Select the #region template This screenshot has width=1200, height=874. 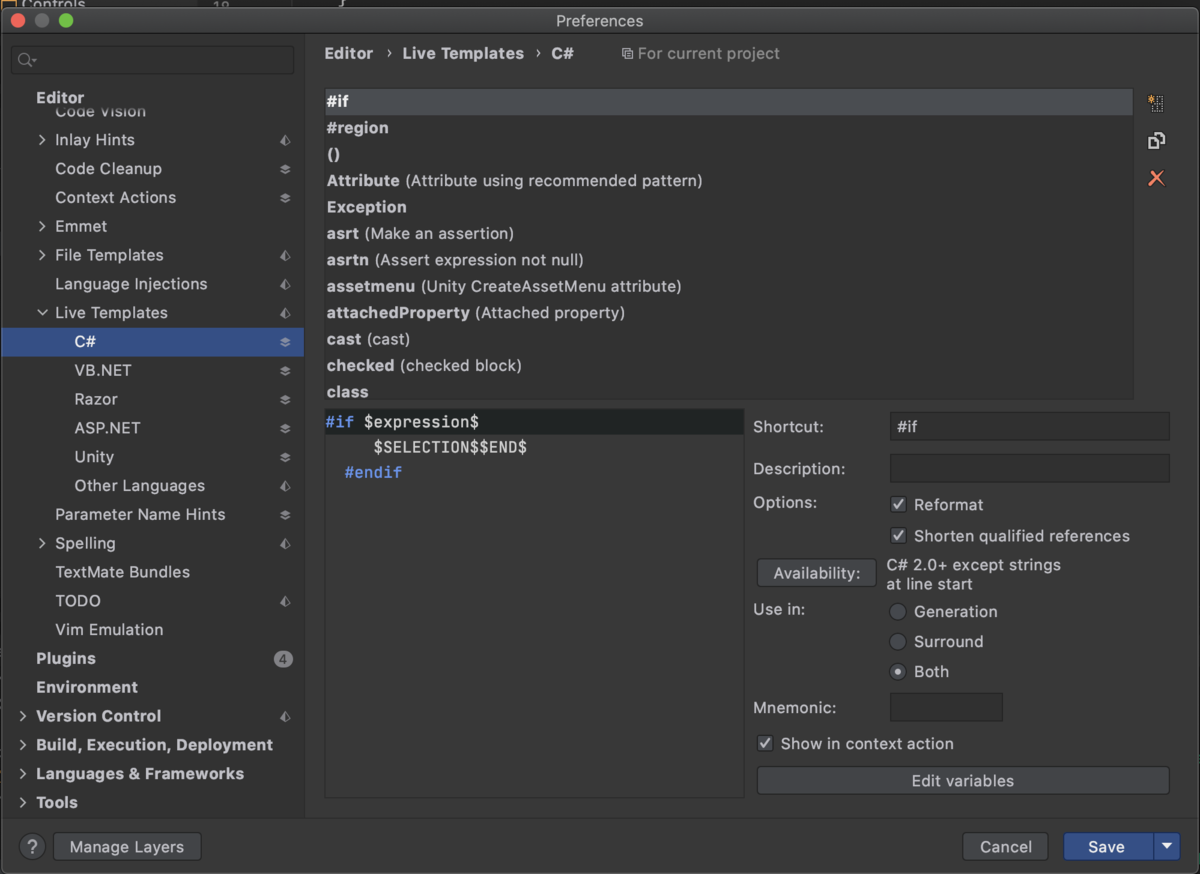pyautogui.click(x=729, y=128)
